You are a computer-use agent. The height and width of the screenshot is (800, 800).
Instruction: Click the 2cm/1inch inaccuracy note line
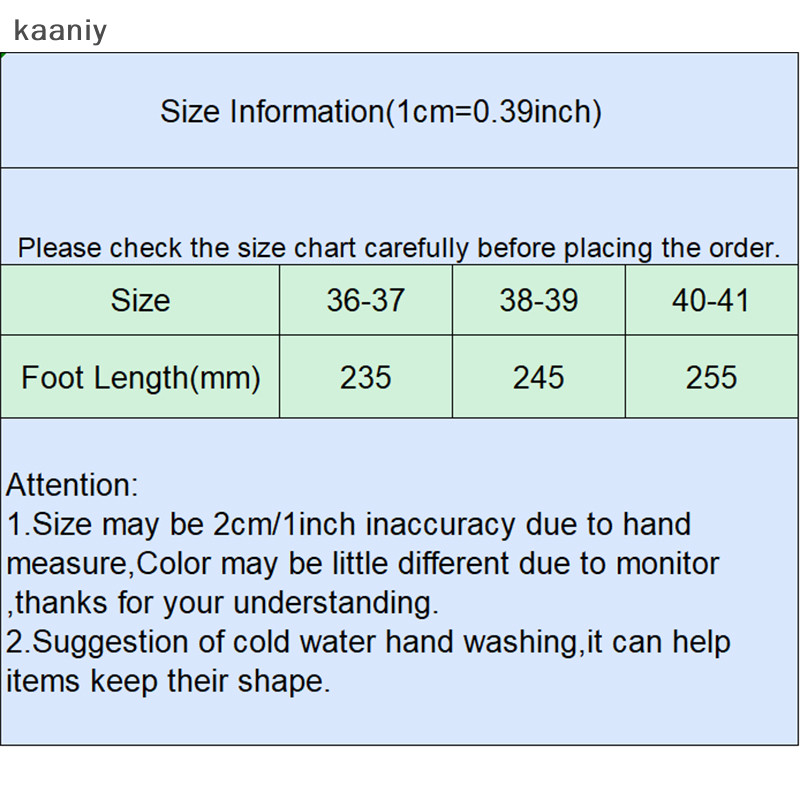(x=349, y=524)
